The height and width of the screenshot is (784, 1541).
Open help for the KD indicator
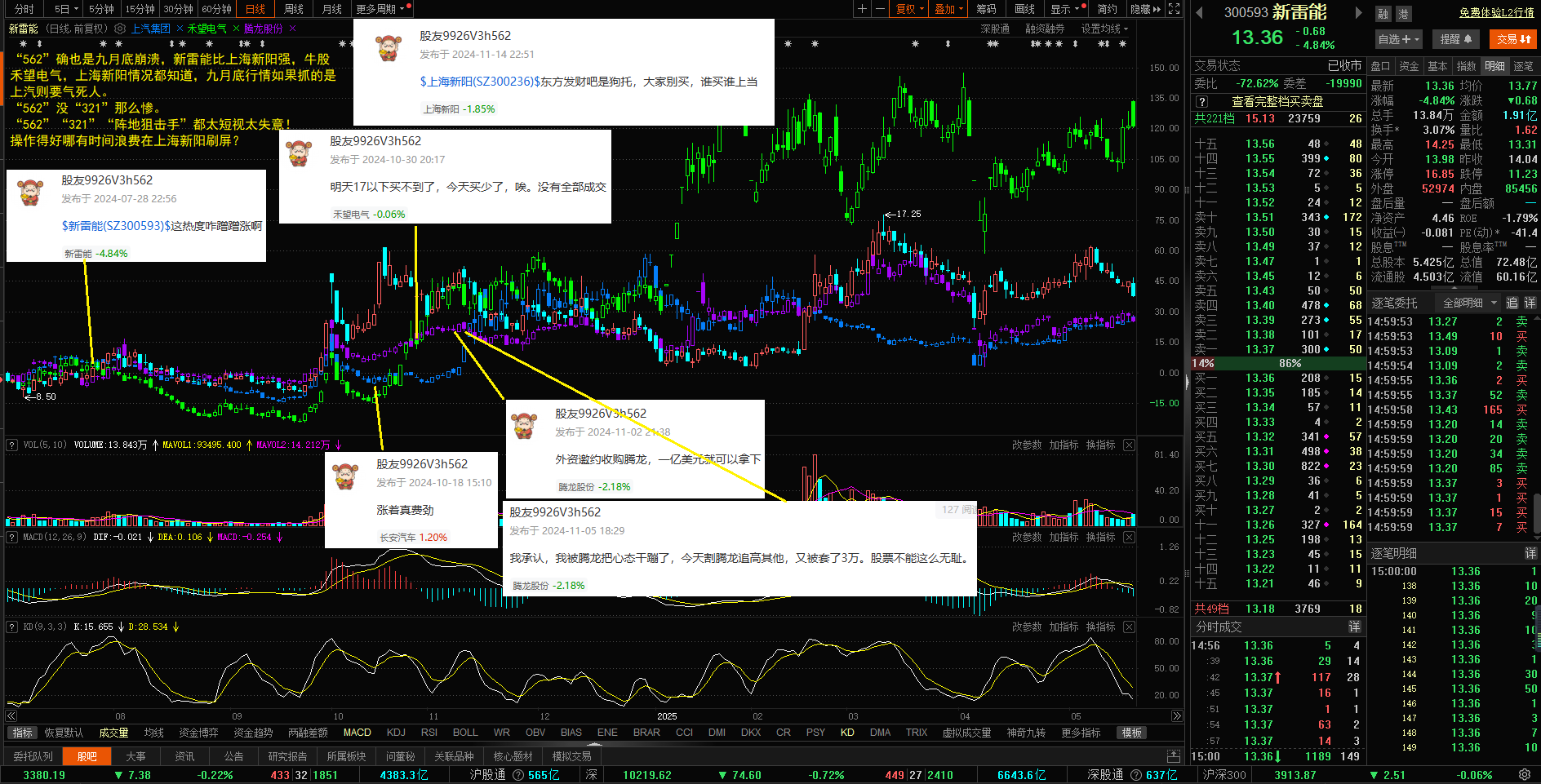[x=12, y=627]
